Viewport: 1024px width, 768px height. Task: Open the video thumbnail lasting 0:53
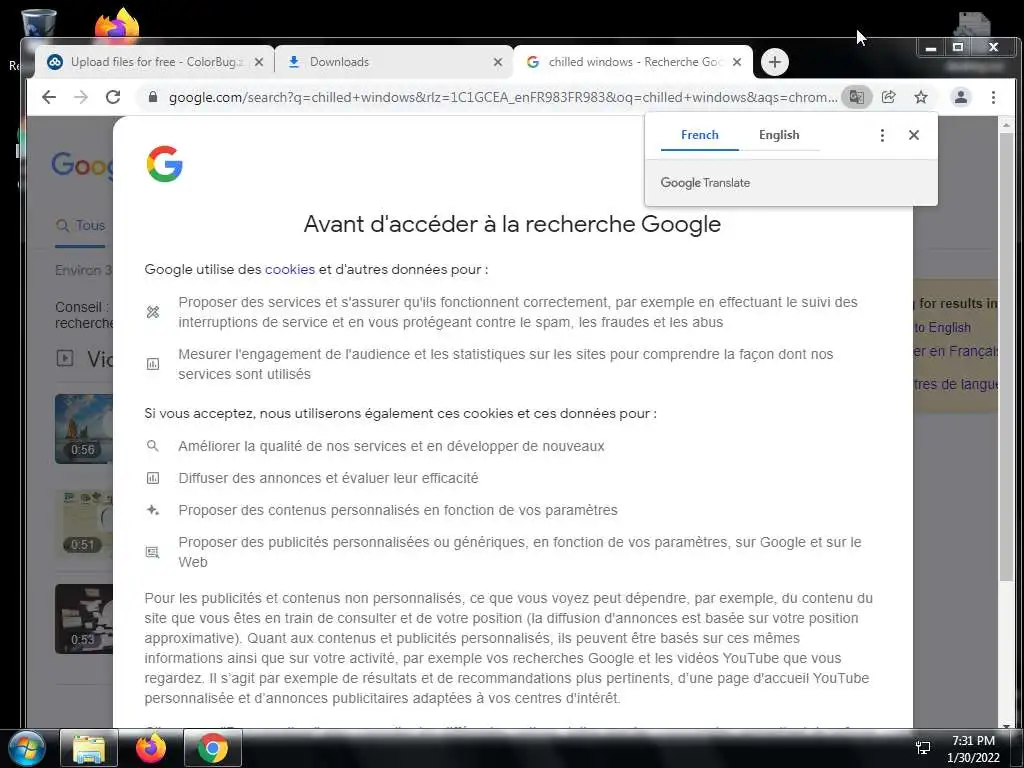[x=84, y=618]
